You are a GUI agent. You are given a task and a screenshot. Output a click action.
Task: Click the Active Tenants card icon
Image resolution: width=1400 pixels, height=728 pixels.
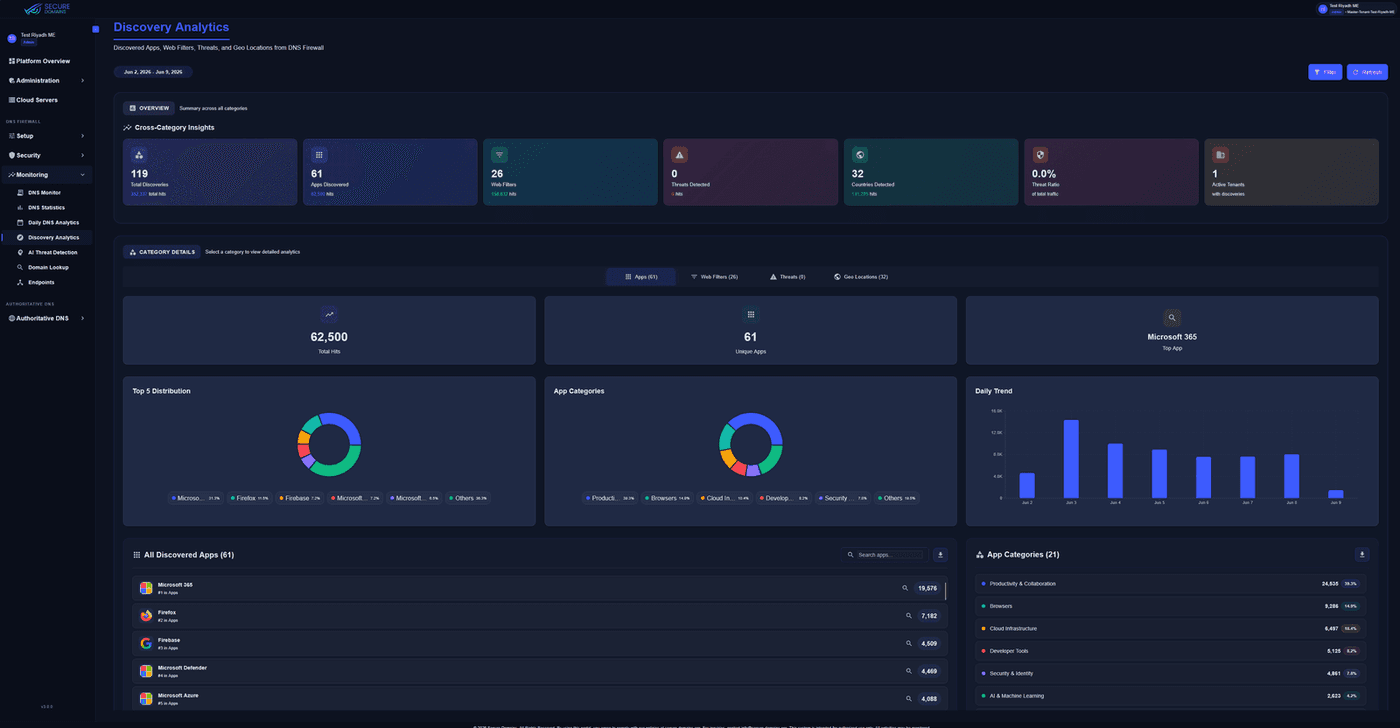tap(1220, 155)
